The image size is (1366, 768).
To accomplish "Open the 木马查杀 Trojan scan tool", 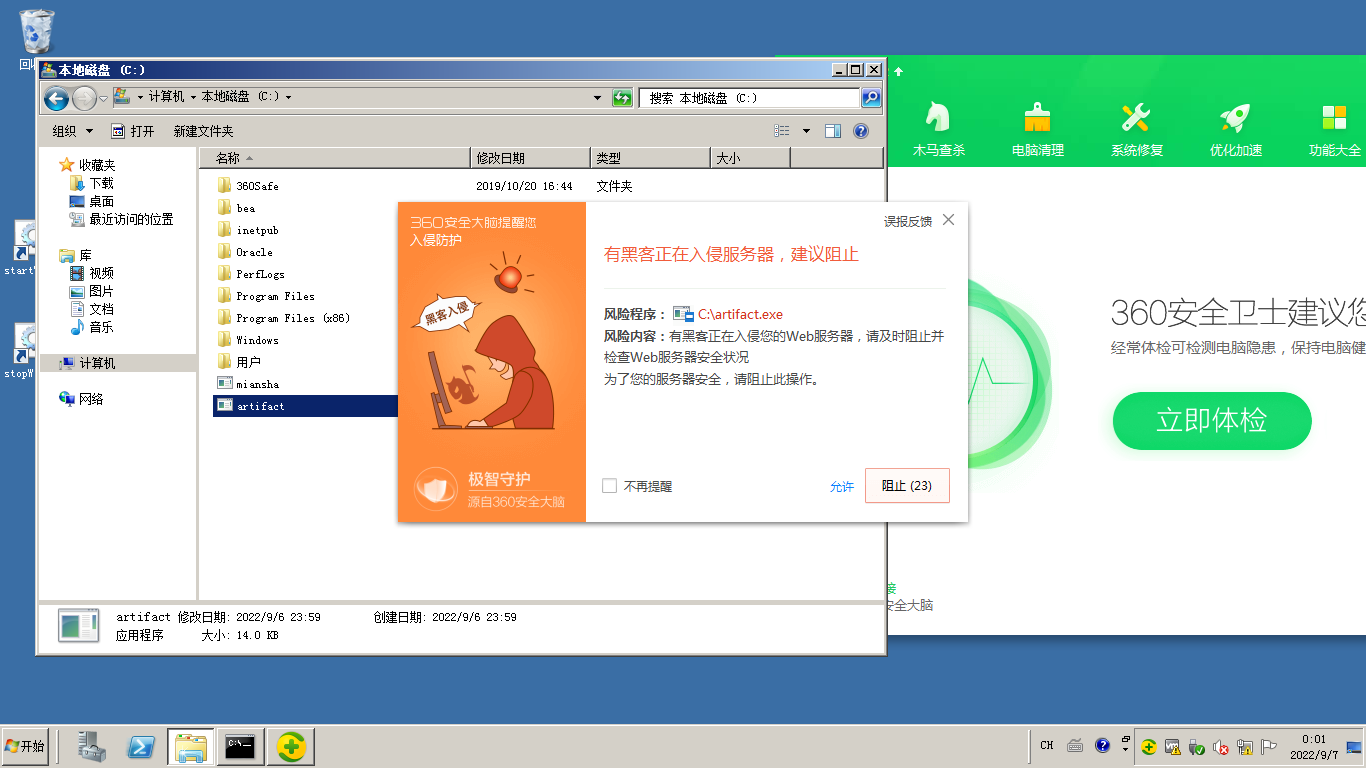I will click(938, 130).
